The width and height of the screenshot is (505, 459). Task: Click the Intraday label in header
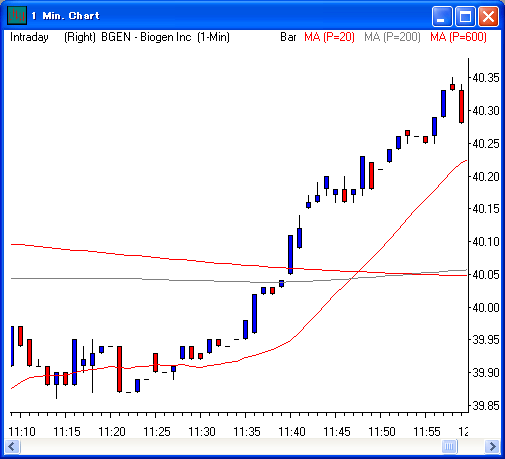[x=29, y=37]
